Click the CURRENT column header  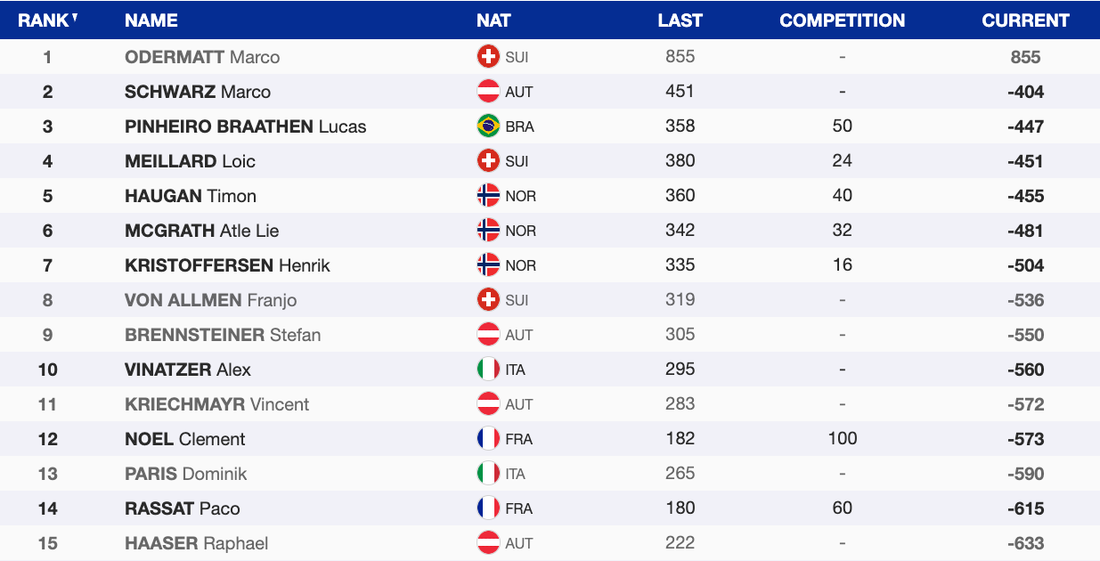click(1025, 20)
